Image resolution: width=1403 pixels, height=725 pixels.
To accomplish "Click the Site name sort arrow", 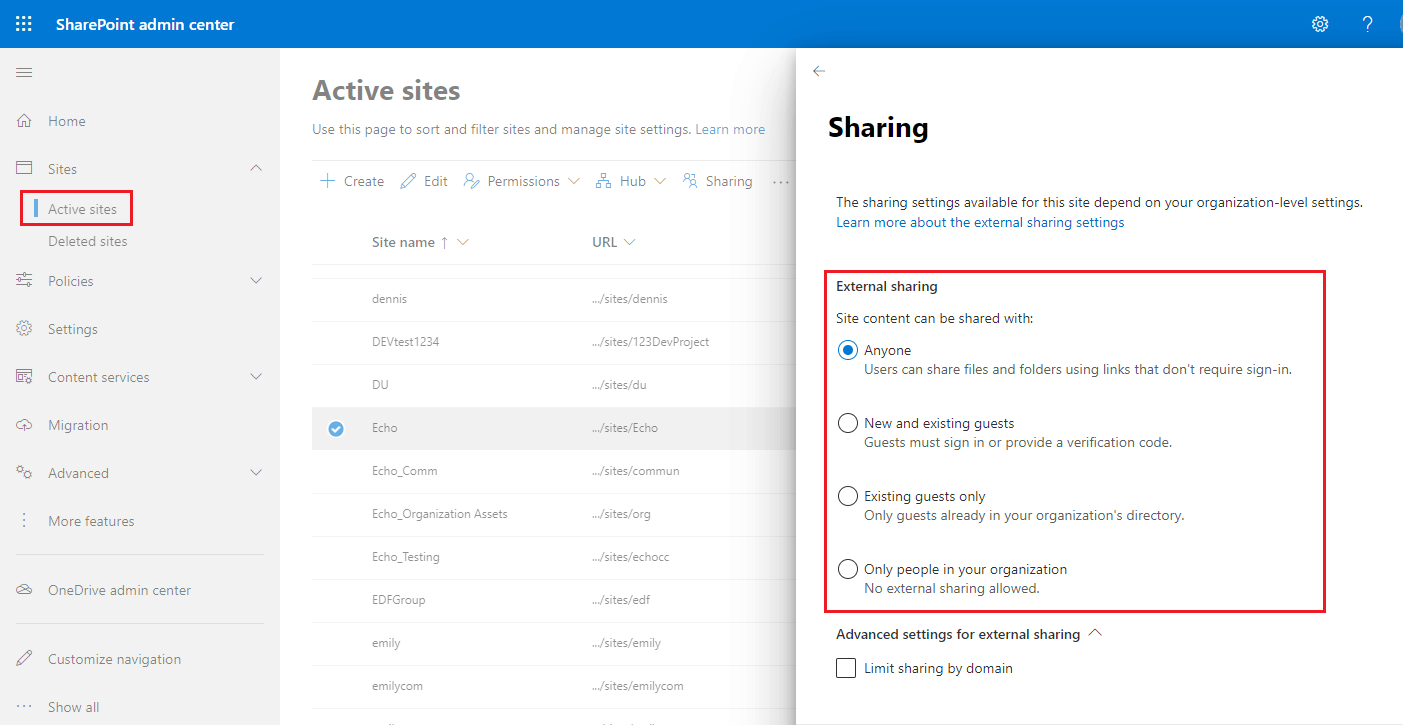I will point(444,242).
